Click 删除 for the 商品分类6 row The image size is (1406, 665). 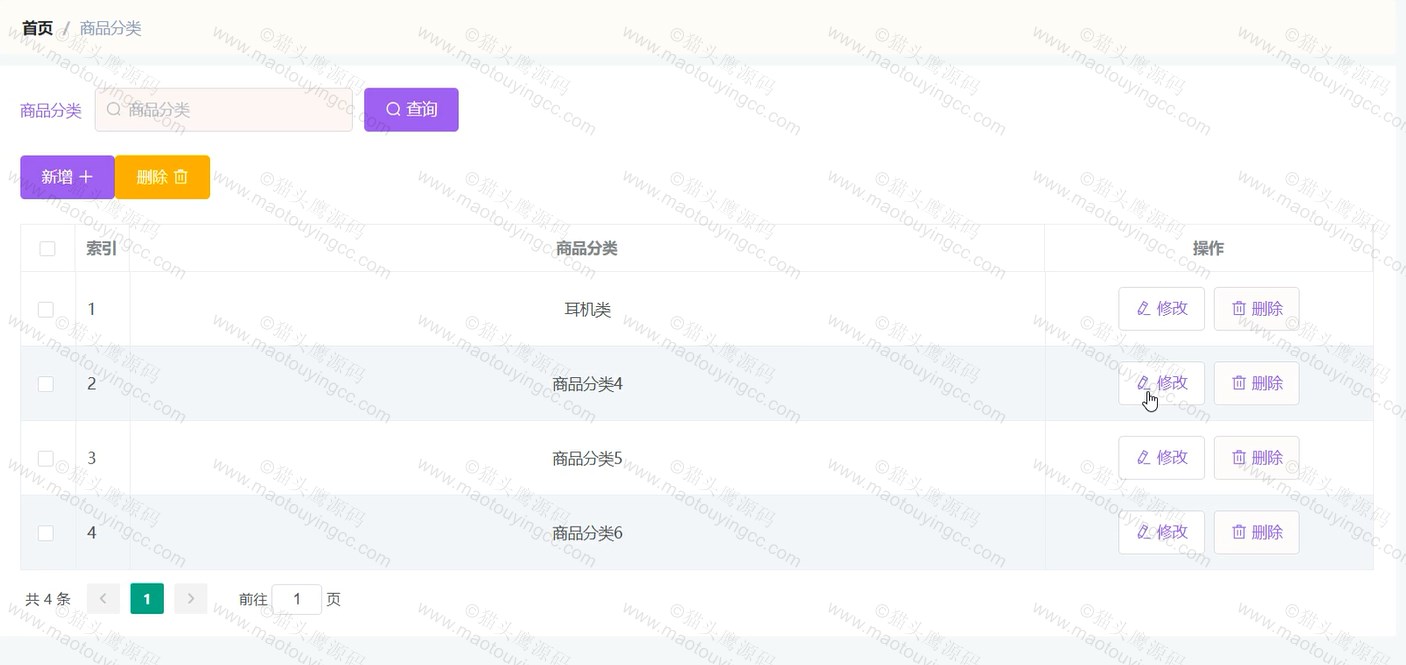pos(1256,532)
